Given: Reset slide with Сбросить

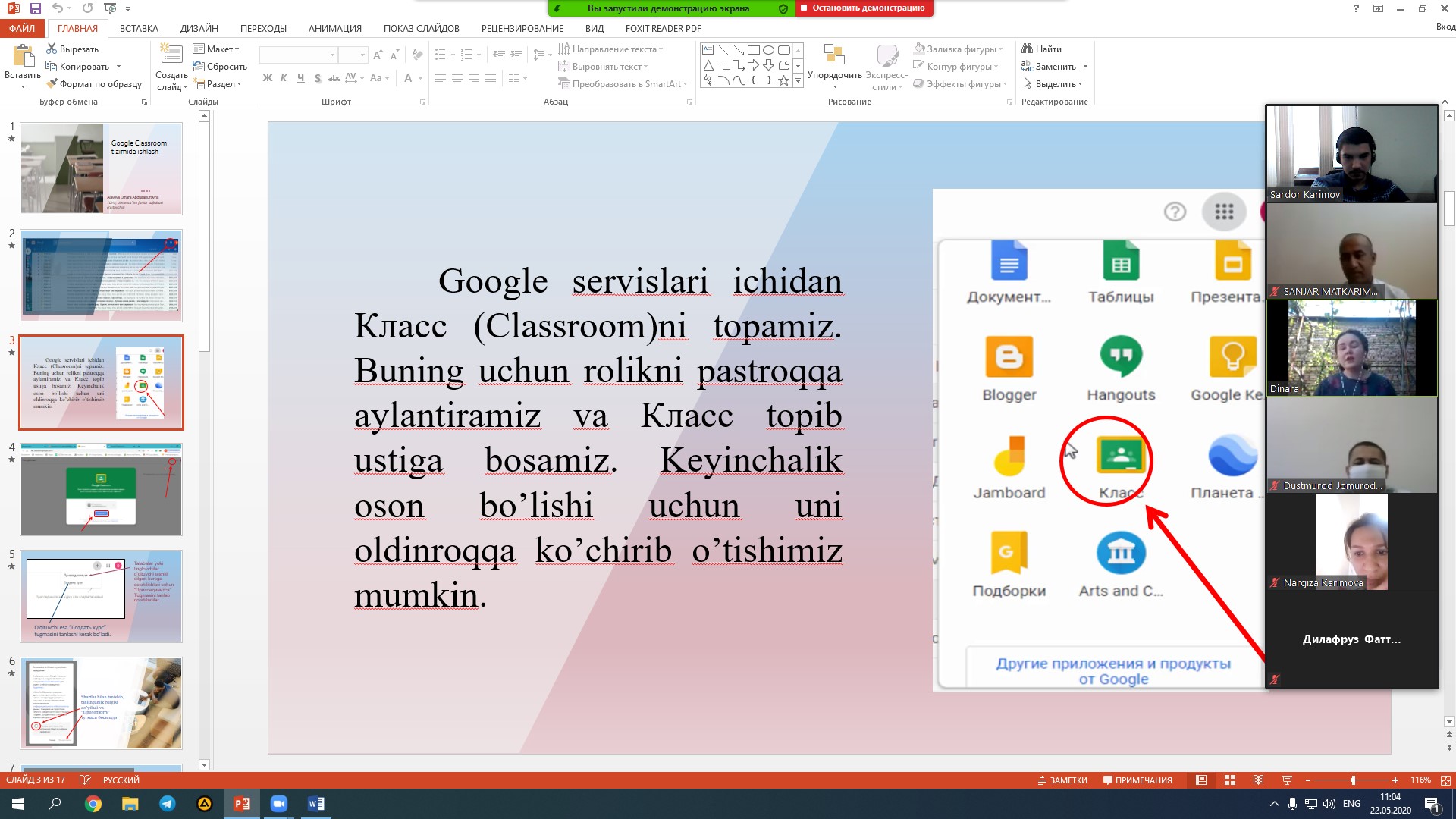Looking at the screenshot, I should tap(220, 67).
